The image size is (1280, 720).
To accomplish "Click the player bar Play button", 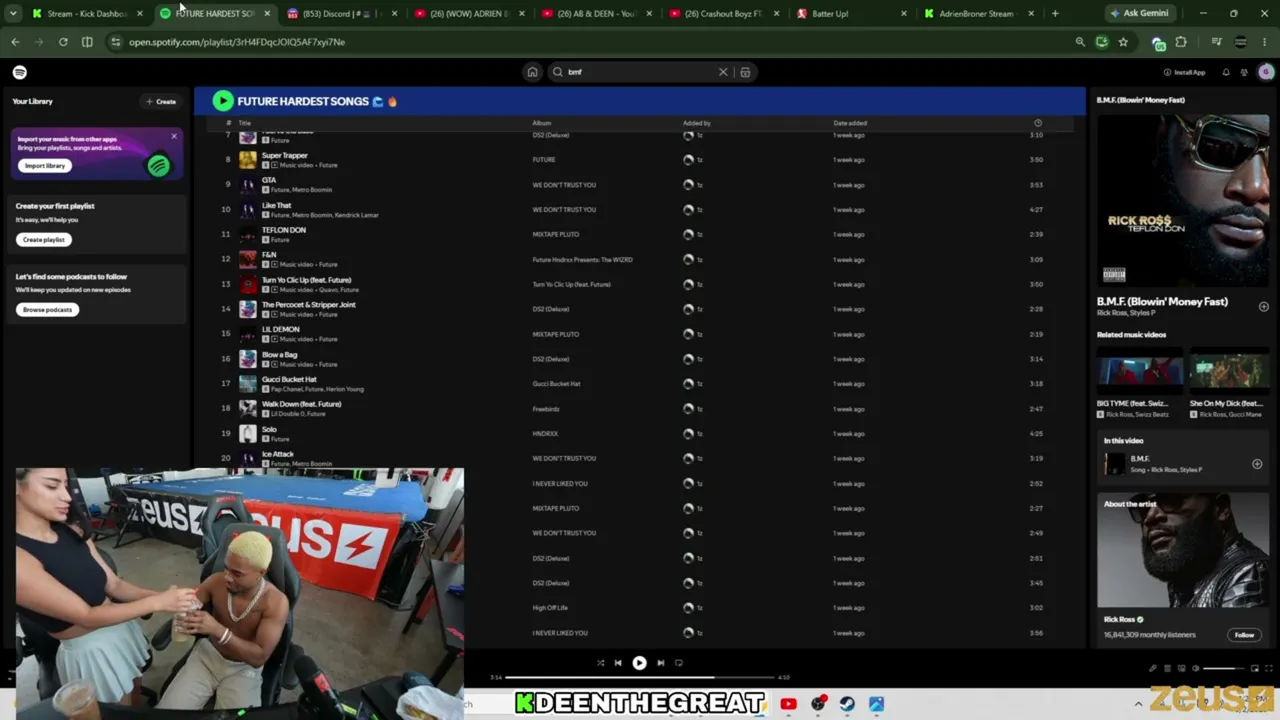I will (x=639, y=663).
